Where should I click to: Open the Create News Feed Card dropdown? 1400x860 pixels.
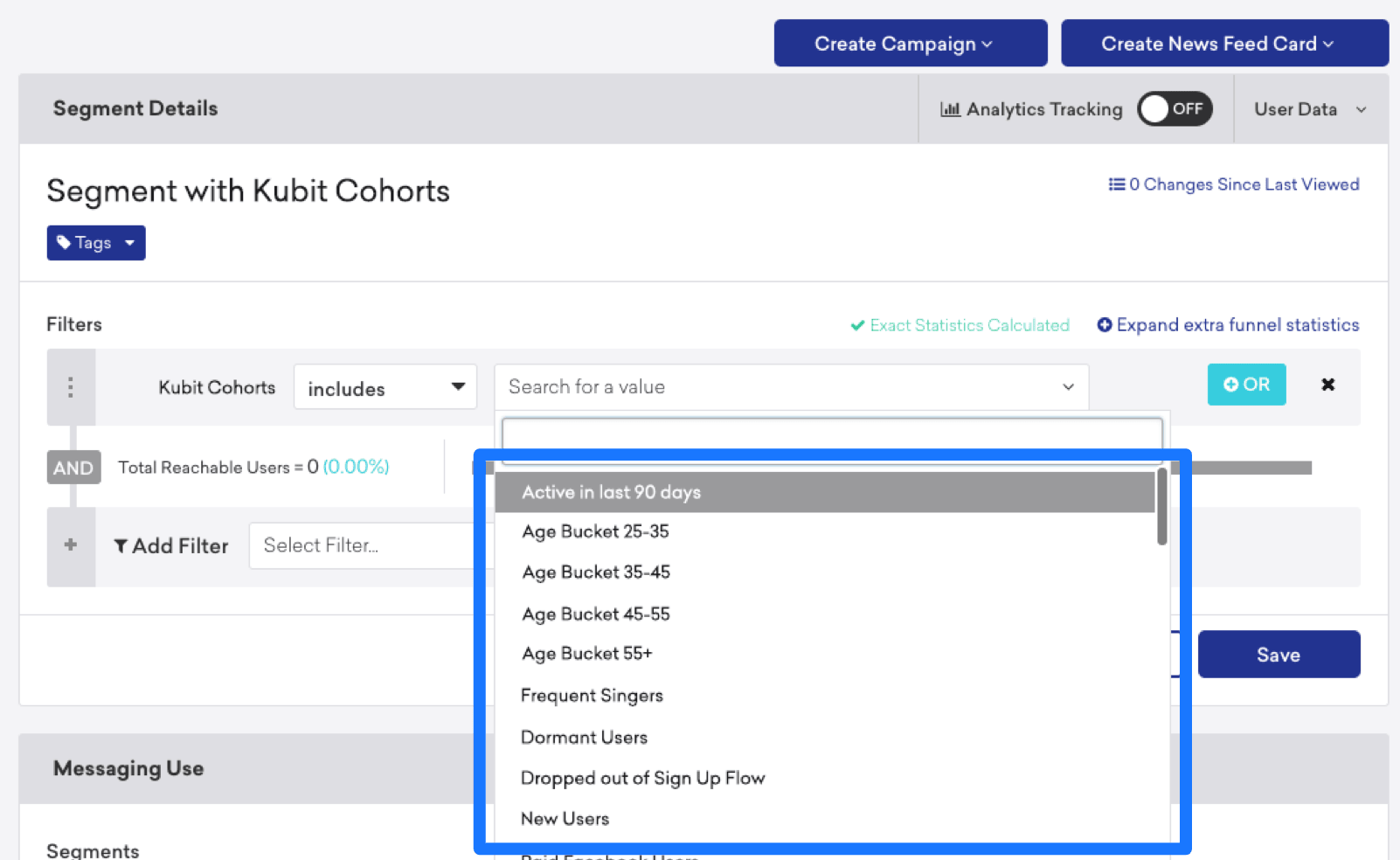pyautogui.click(x=1223, y=44)
